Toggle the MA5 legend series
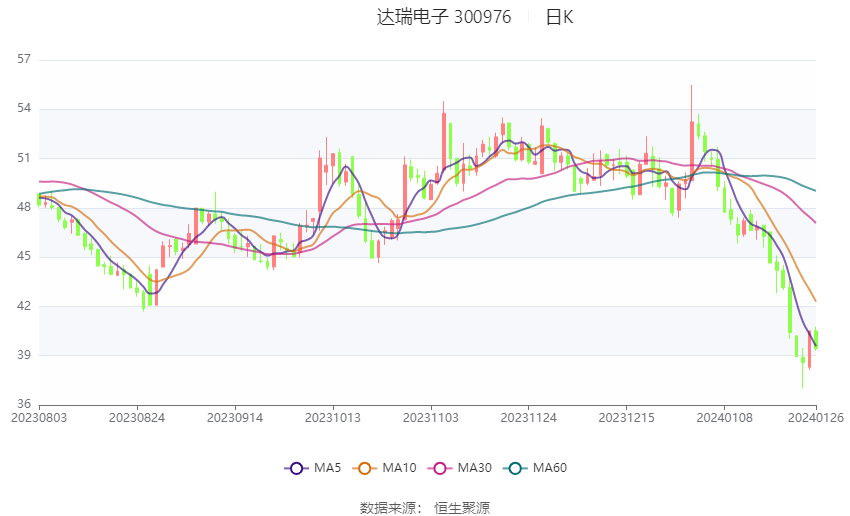This screenshot has width=850, height=516. tap(313, 468)
